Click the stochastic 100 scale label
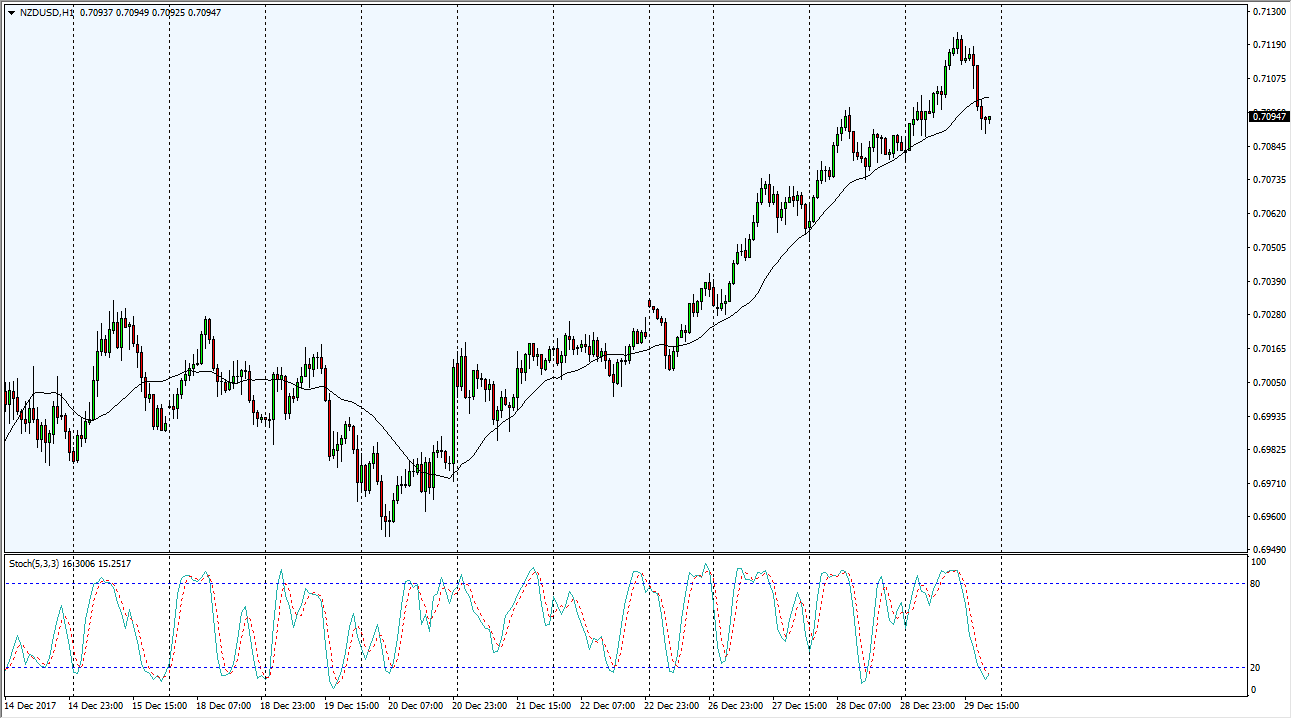The image size is (1292, 719). coord(1259,562)
